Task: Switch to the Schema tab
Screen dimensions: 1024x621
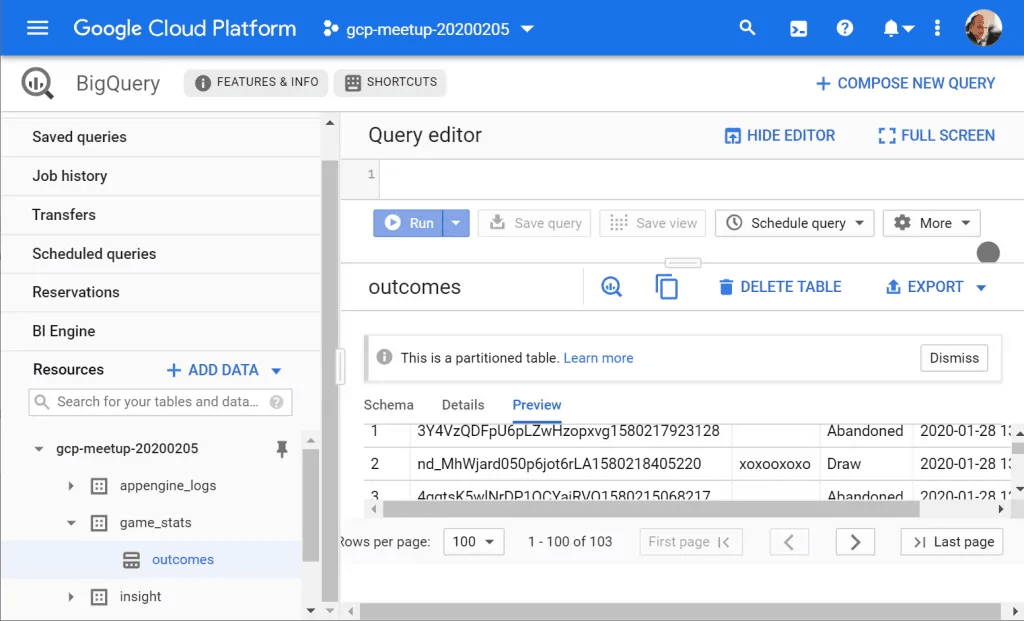Action: point(389,405)
